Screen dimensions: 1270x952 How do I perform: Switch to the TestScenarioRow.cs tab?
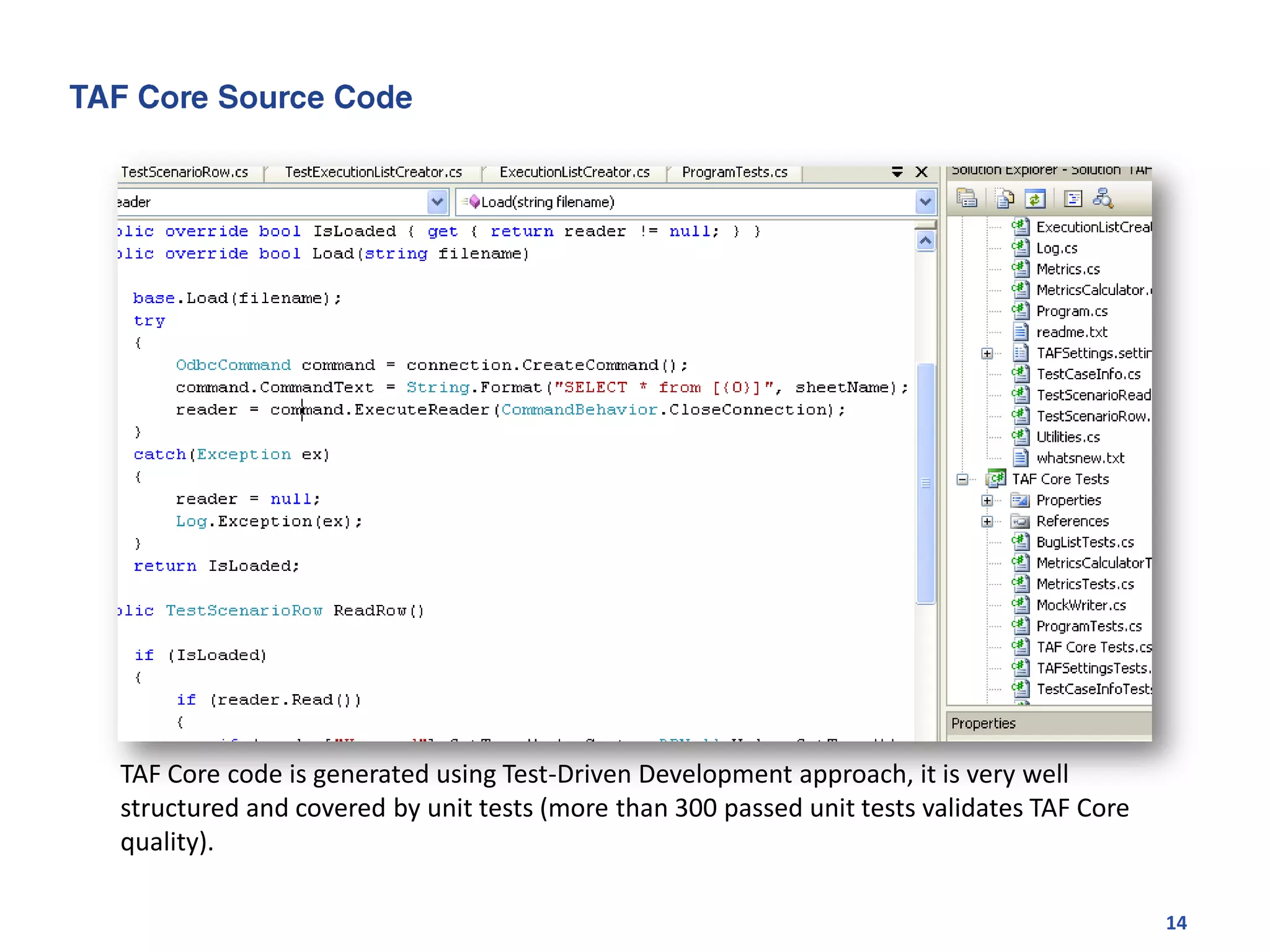pyautogui.click(x=184, y=172)
